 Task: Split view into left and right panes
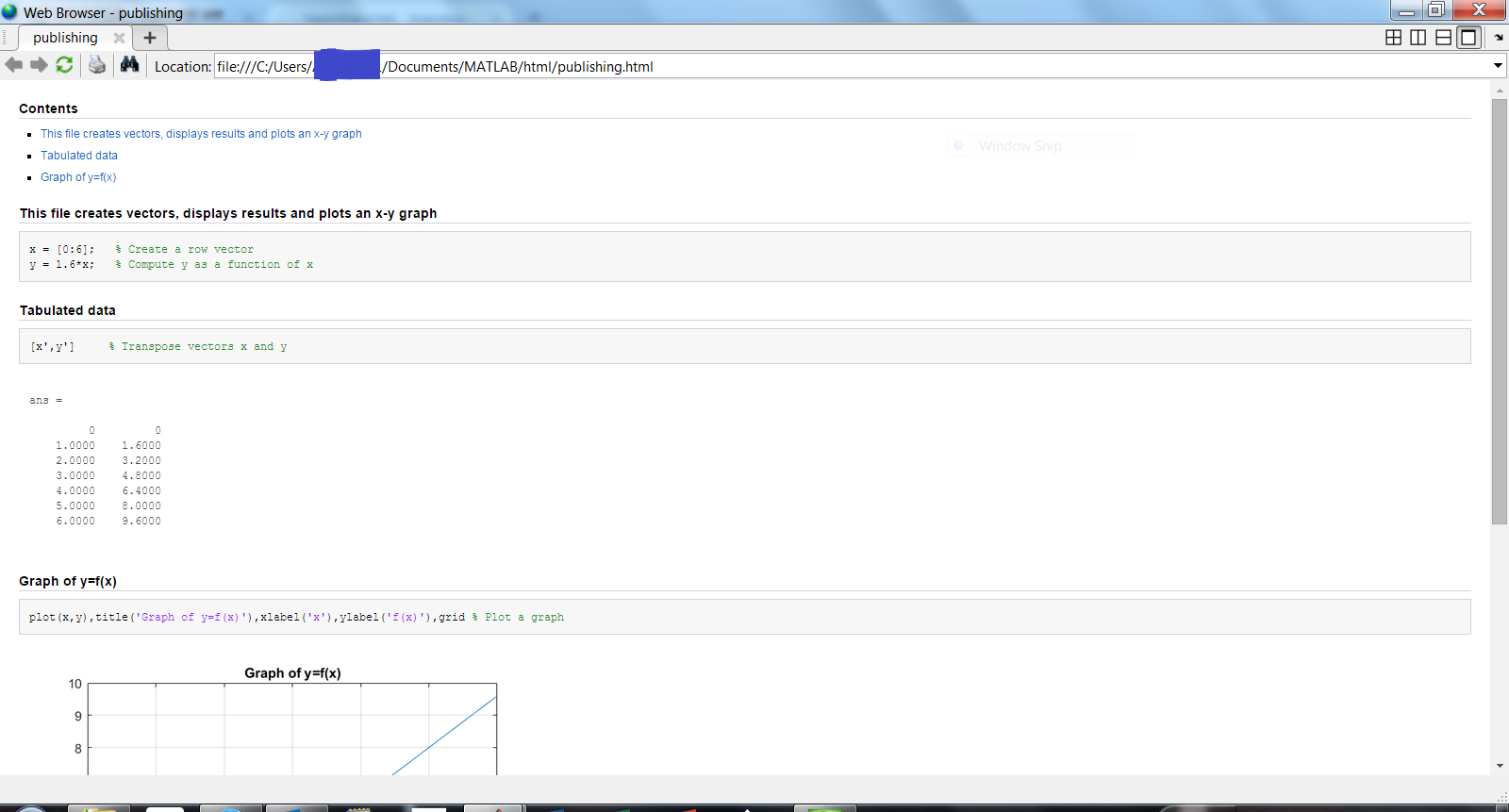click(x=1418, y=38)
